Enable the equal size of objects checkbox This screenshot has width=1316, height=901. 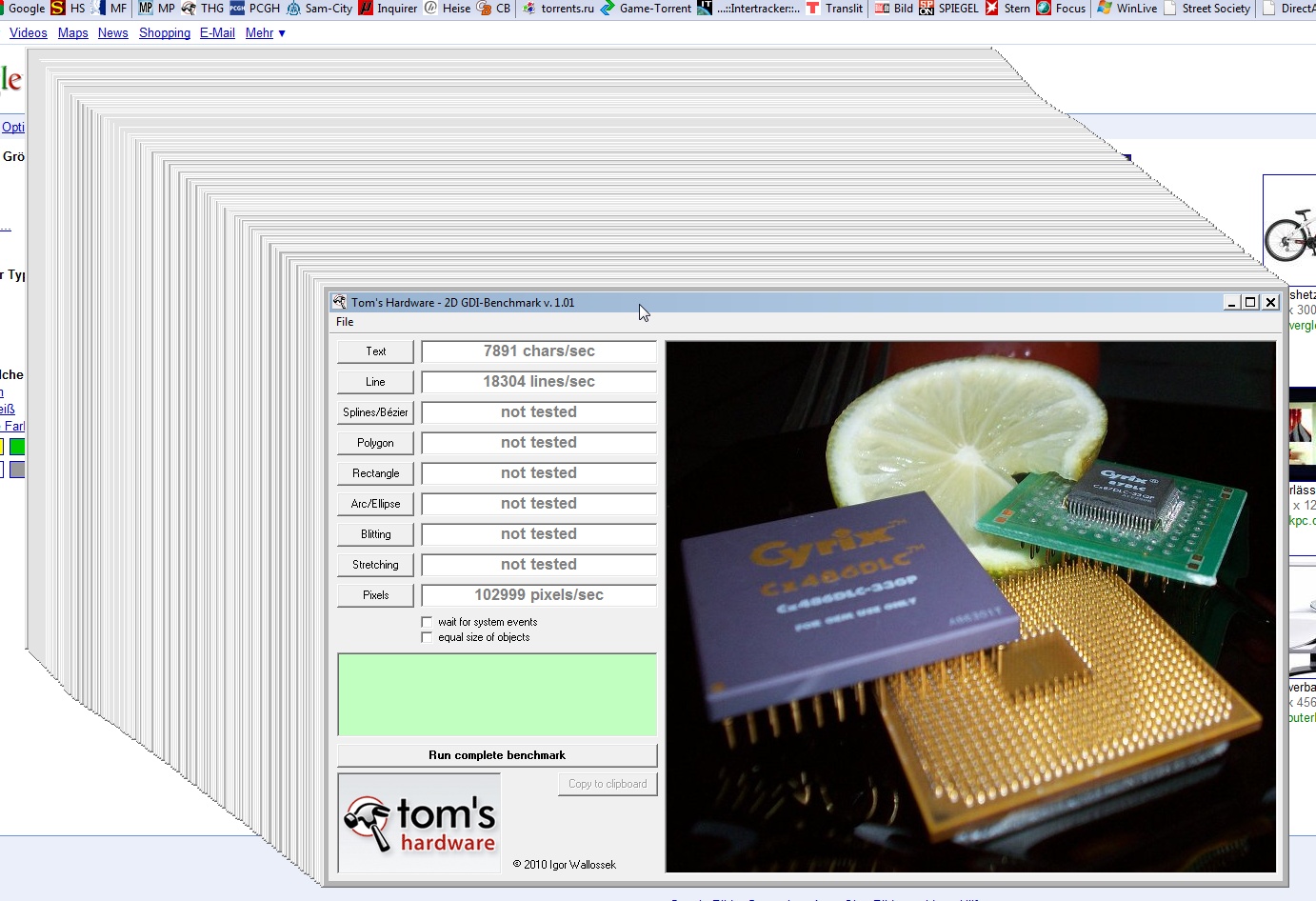click(427, 637)
